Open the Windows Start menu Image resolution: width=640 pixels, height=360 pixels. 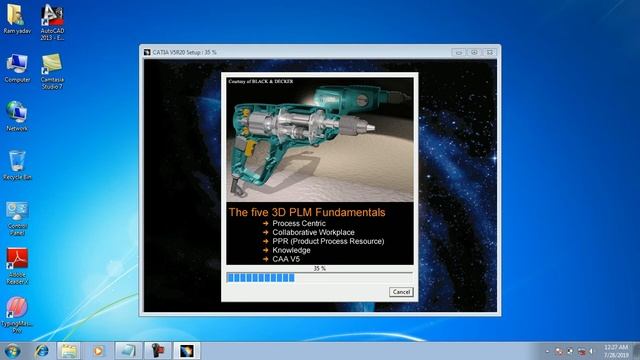coord(12,351)
